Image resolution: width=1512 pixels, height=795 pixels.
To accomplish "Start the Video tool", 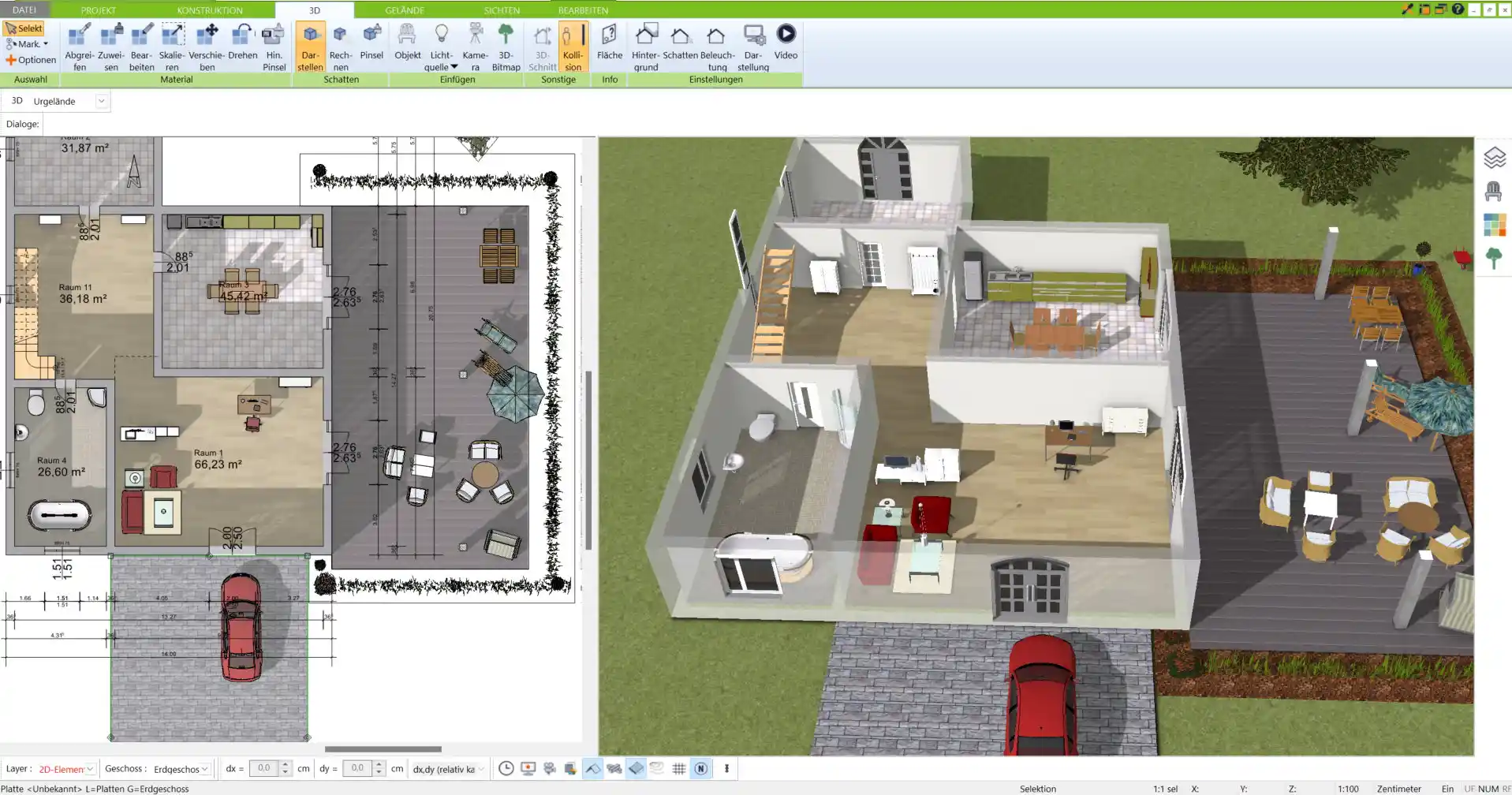I will (x=786, y=42).
